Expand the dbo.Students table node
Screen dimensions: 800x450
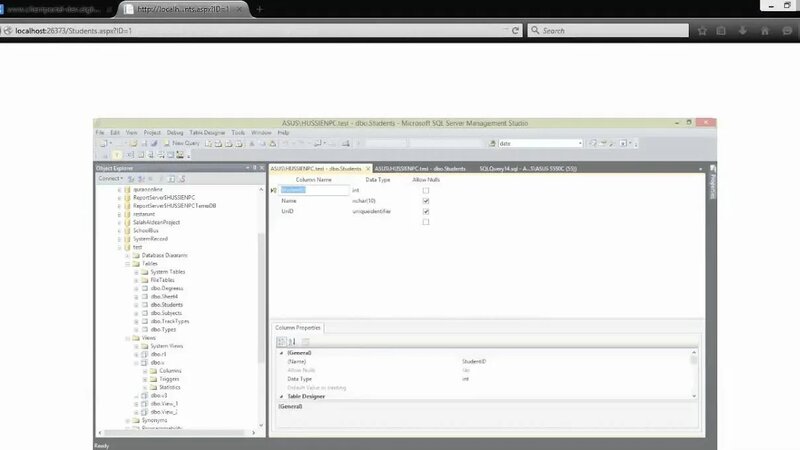pos(136,305)
